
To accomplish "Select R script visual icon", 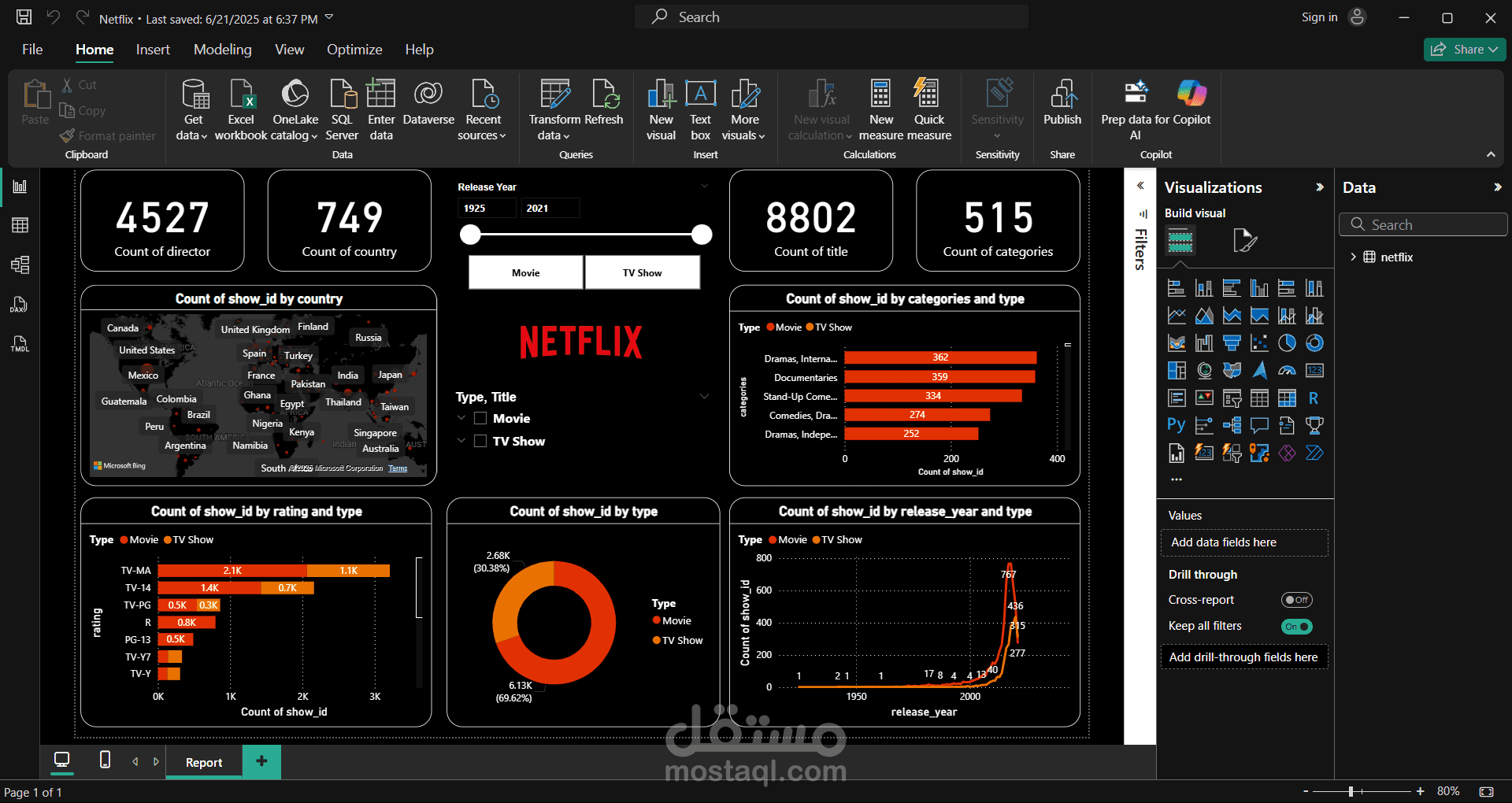I will 1314,398.
